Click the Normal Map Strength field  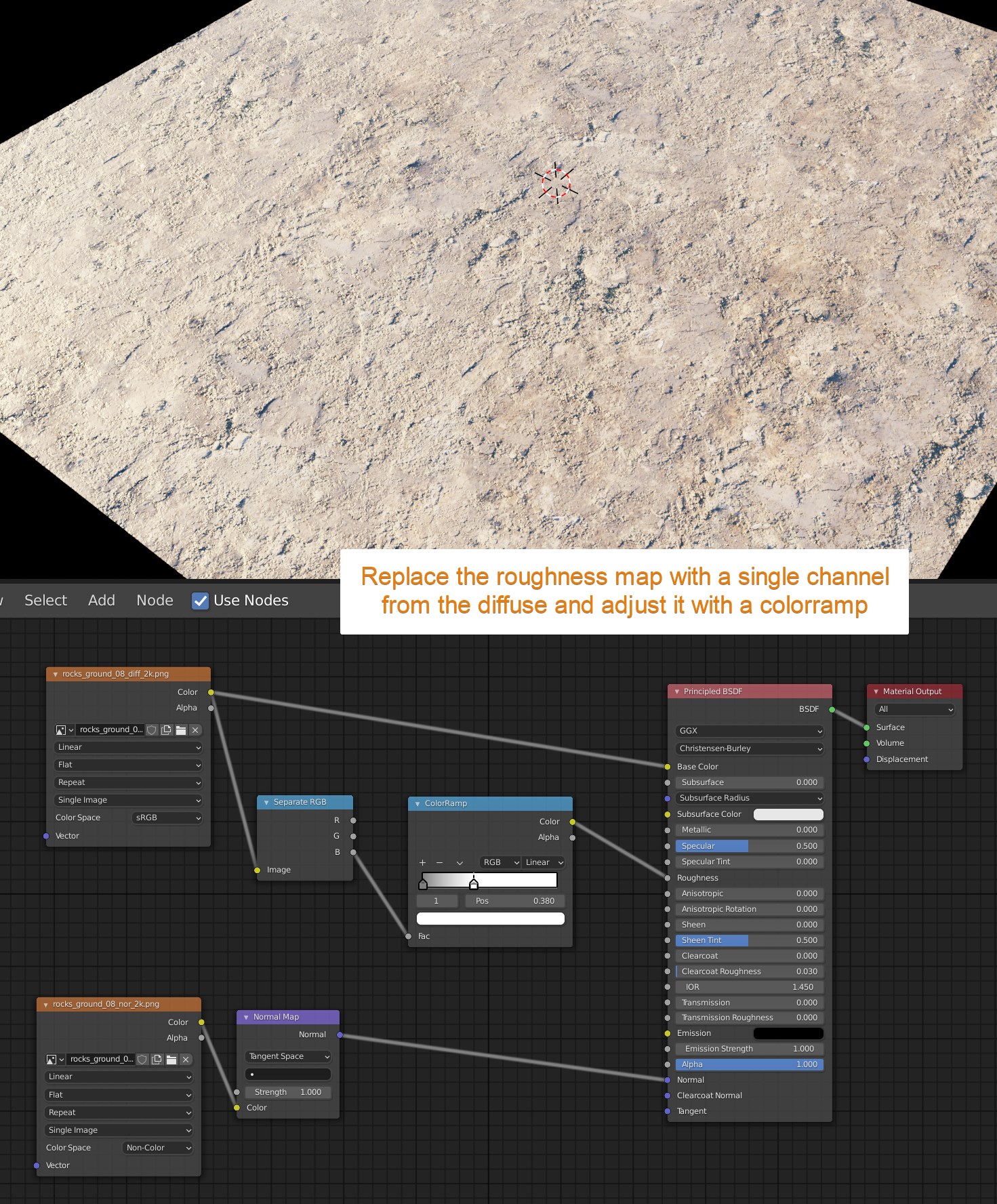tap(288, 1092)
